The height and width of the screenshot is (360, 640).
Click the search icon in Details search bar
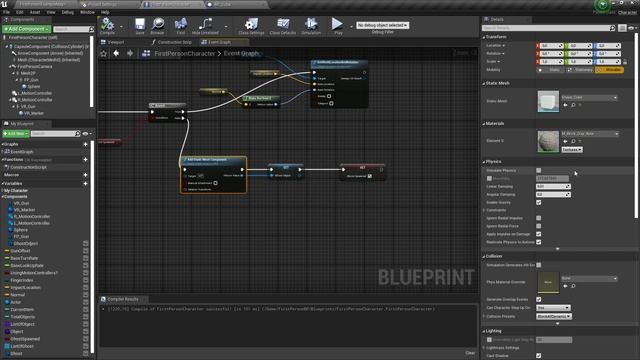[612, 28]
